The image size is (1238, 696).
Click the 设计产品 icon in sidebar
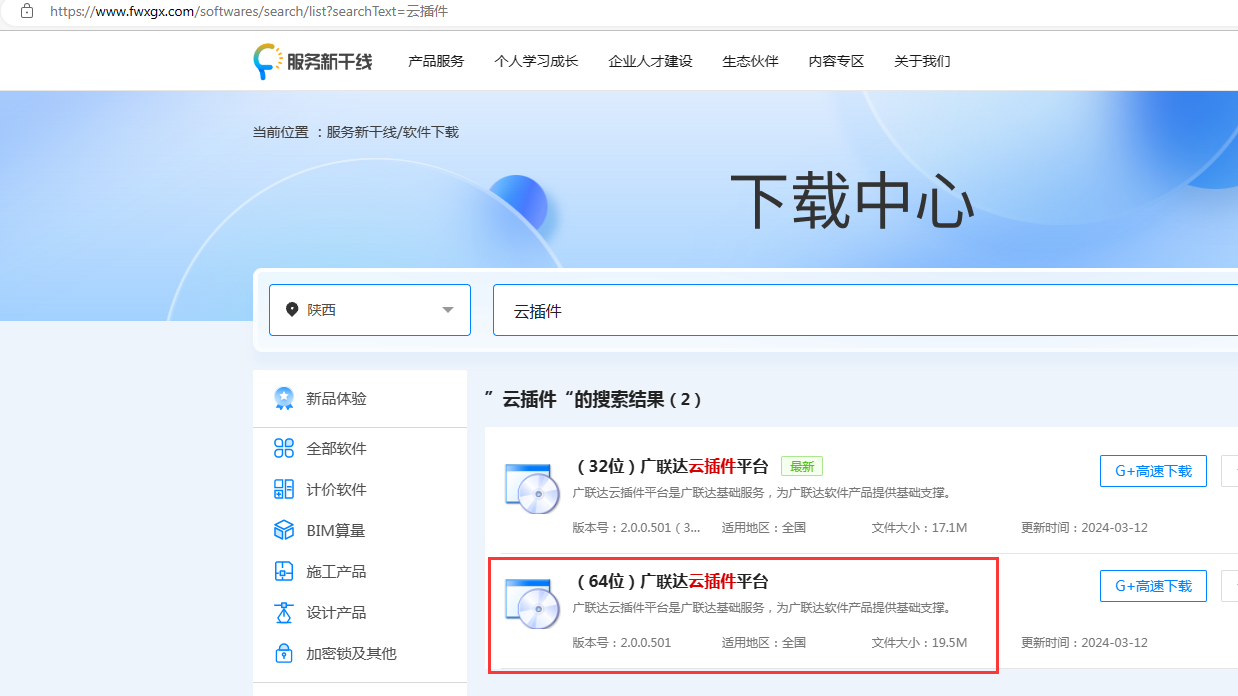pyautogui.click(x=284, y=612)
